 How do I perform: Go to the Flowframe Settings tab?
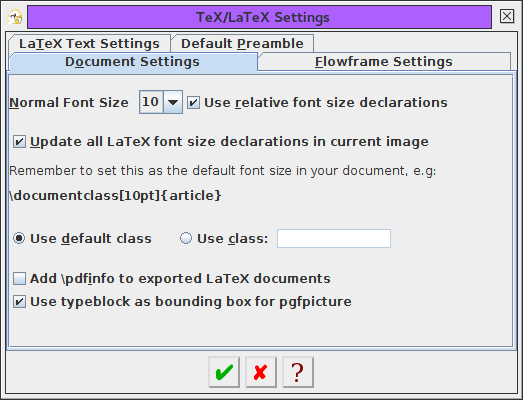coord(384,62)
